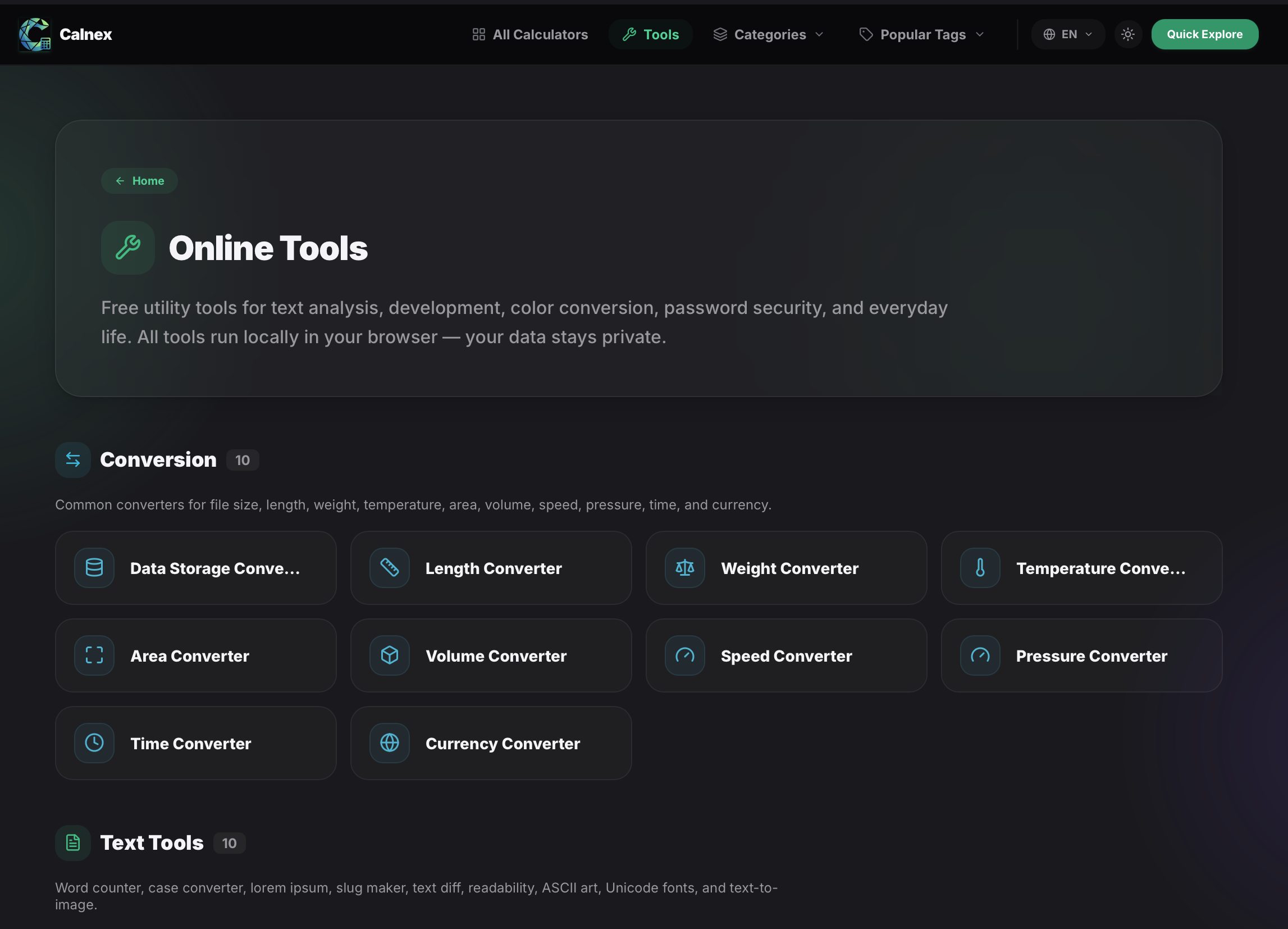Click the Calnex brand name
The image size is (1288, 929).
coord(86,34)
